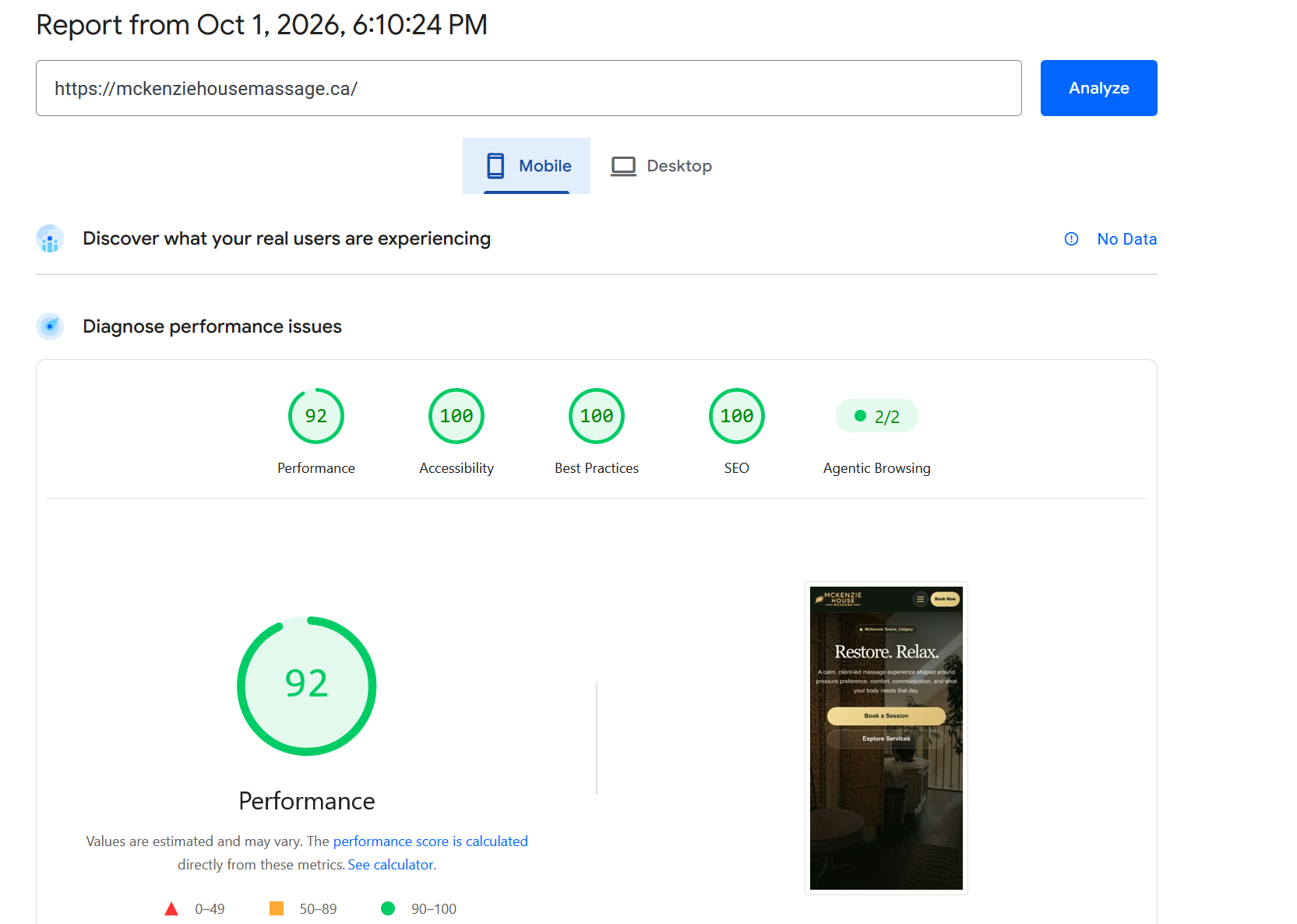Switch to the Mobile tab
Image resolution: width=1297 pixels, height=924 pixels.
527,166
